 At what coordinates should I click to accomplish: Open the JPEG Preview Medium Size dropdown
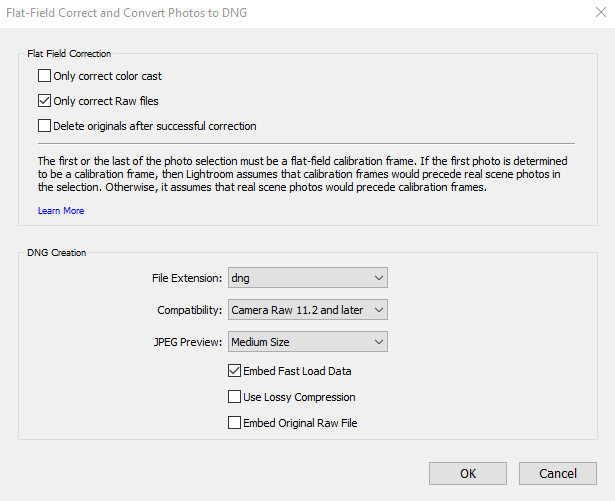click(308, 341)
